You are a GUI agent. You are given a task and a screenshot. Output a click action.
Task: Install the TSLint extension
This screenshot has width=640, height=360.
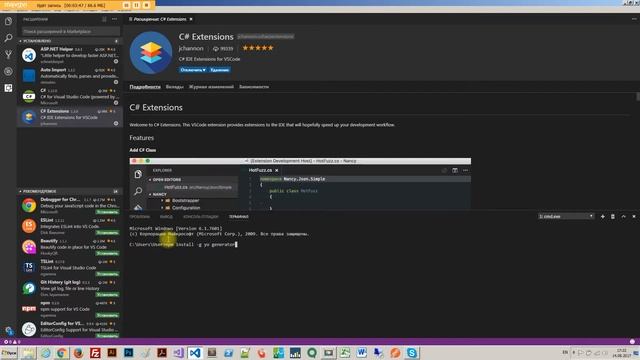click(107, 274)
